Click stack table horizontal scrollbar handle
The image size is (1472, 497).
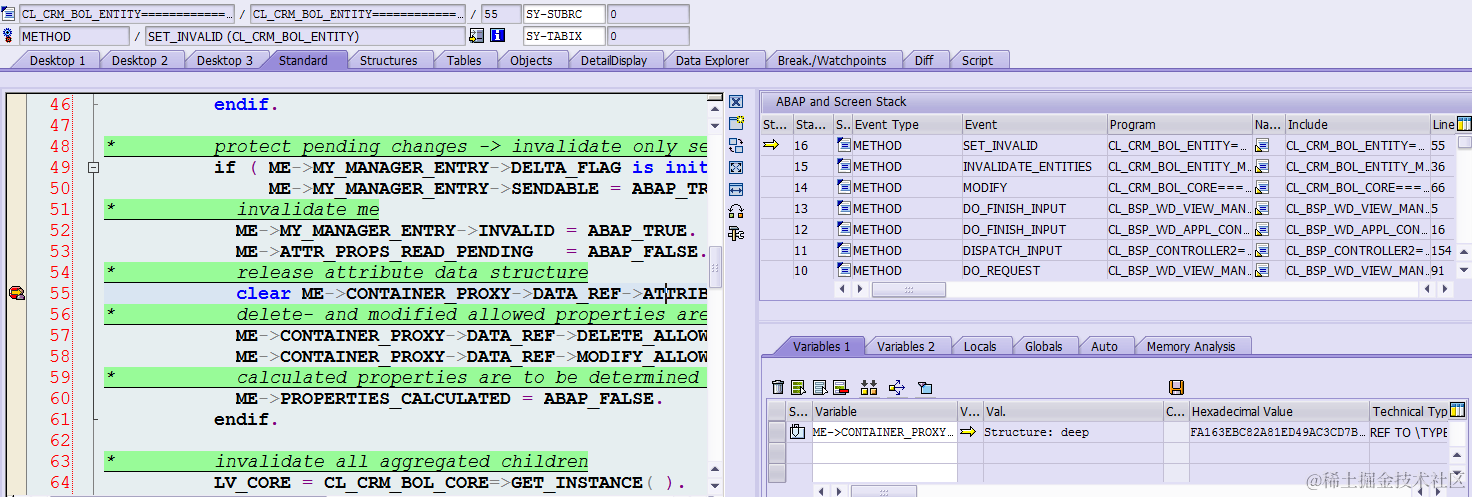point(909,289)
